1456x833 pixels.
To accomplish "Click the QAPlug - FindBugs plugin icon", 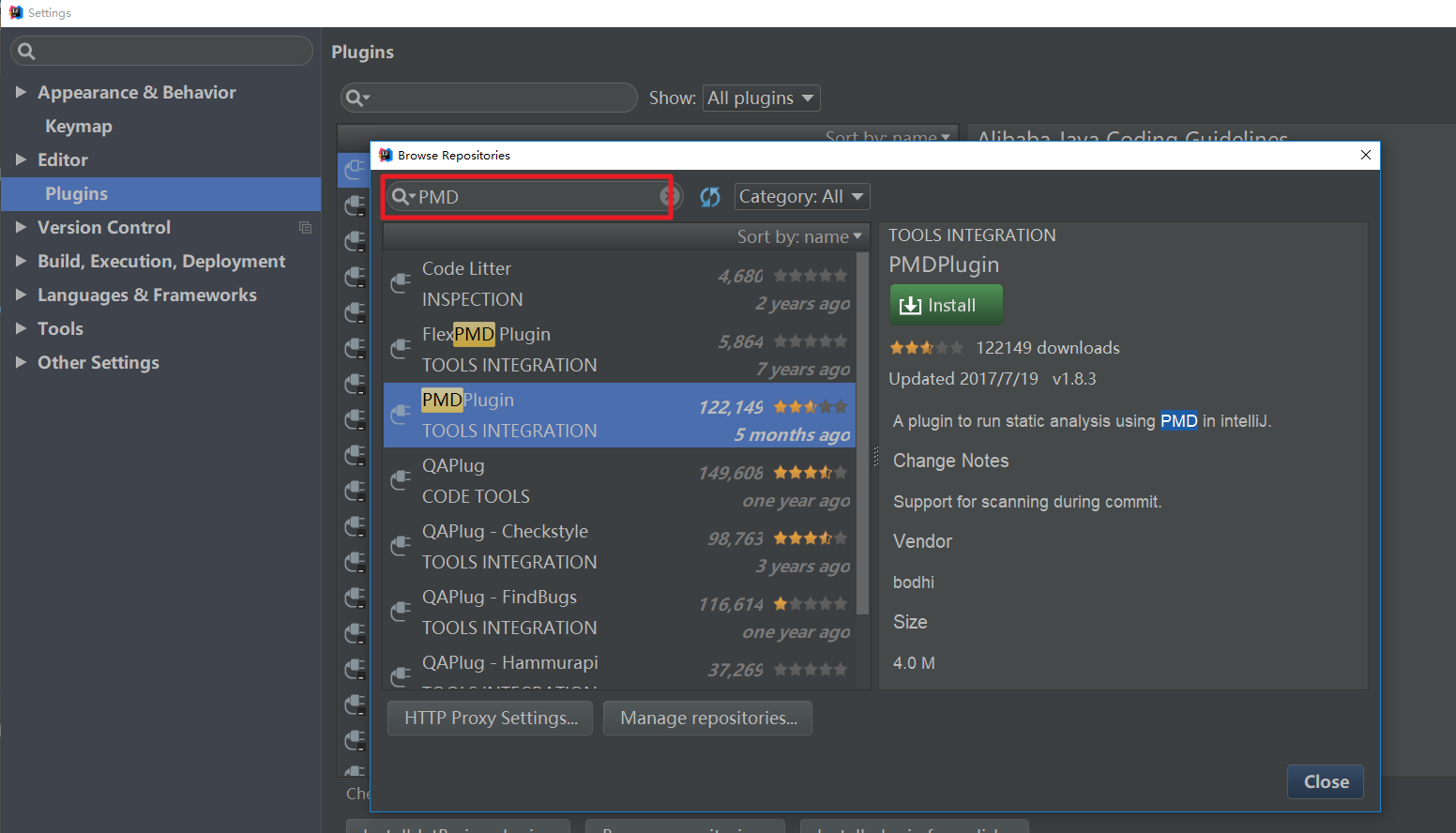I will tap(401, 611).
